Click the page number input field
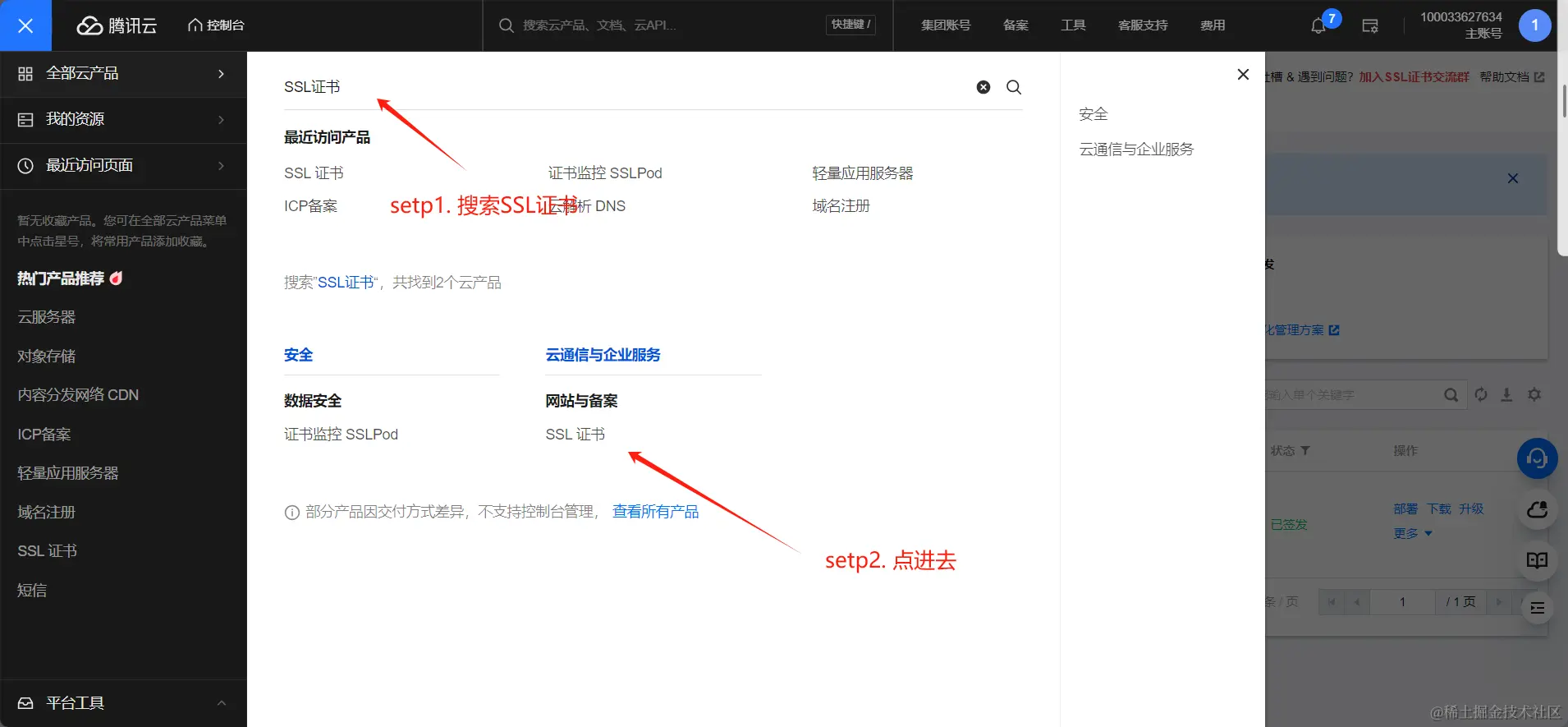Screen dimensions: 1568x727 (1402, 602)
